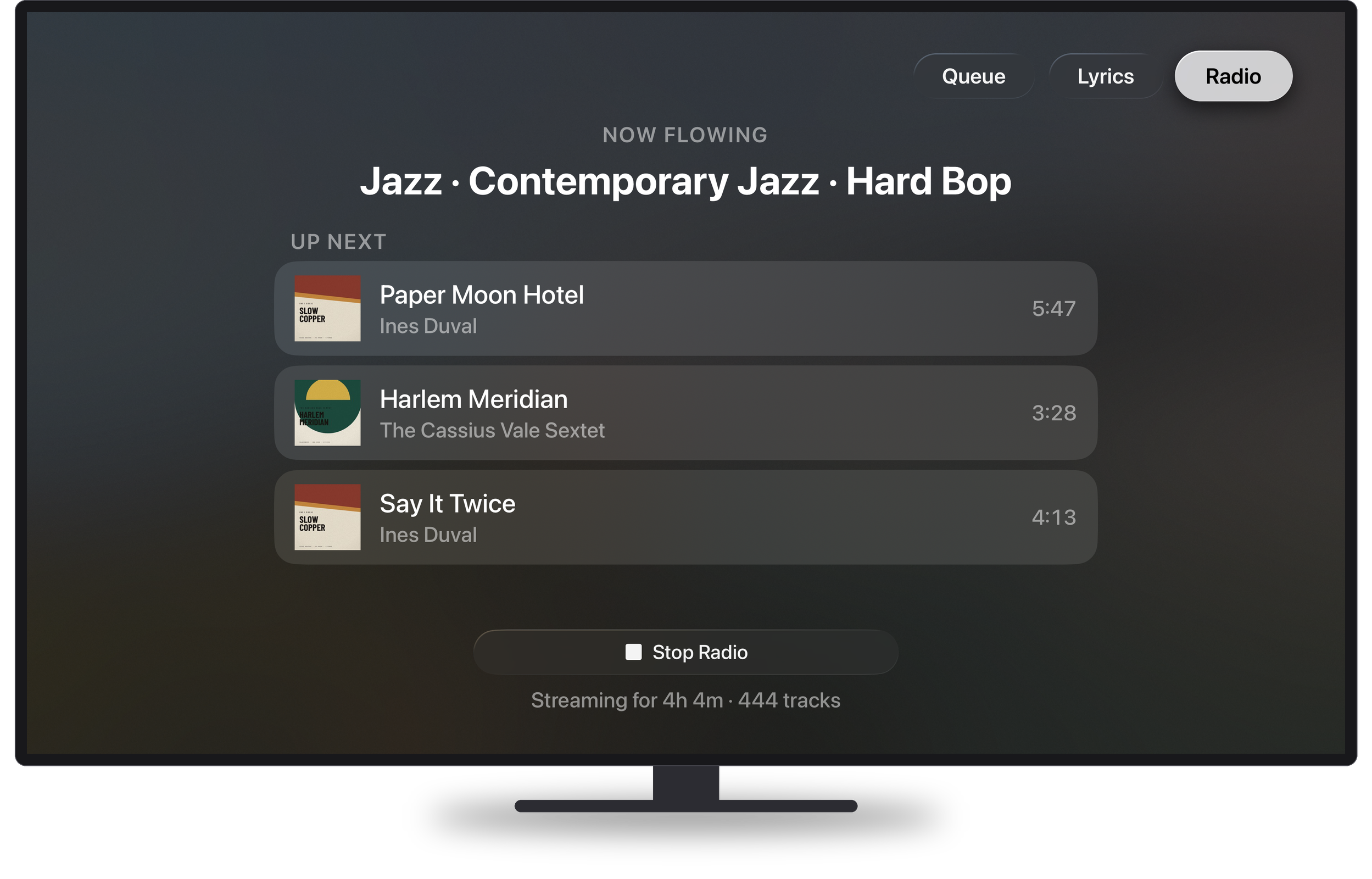This screenshot has height=879, width=1372.
Task: Open the Paper Moon Hotel album artwork
Action: click(327, 308)
